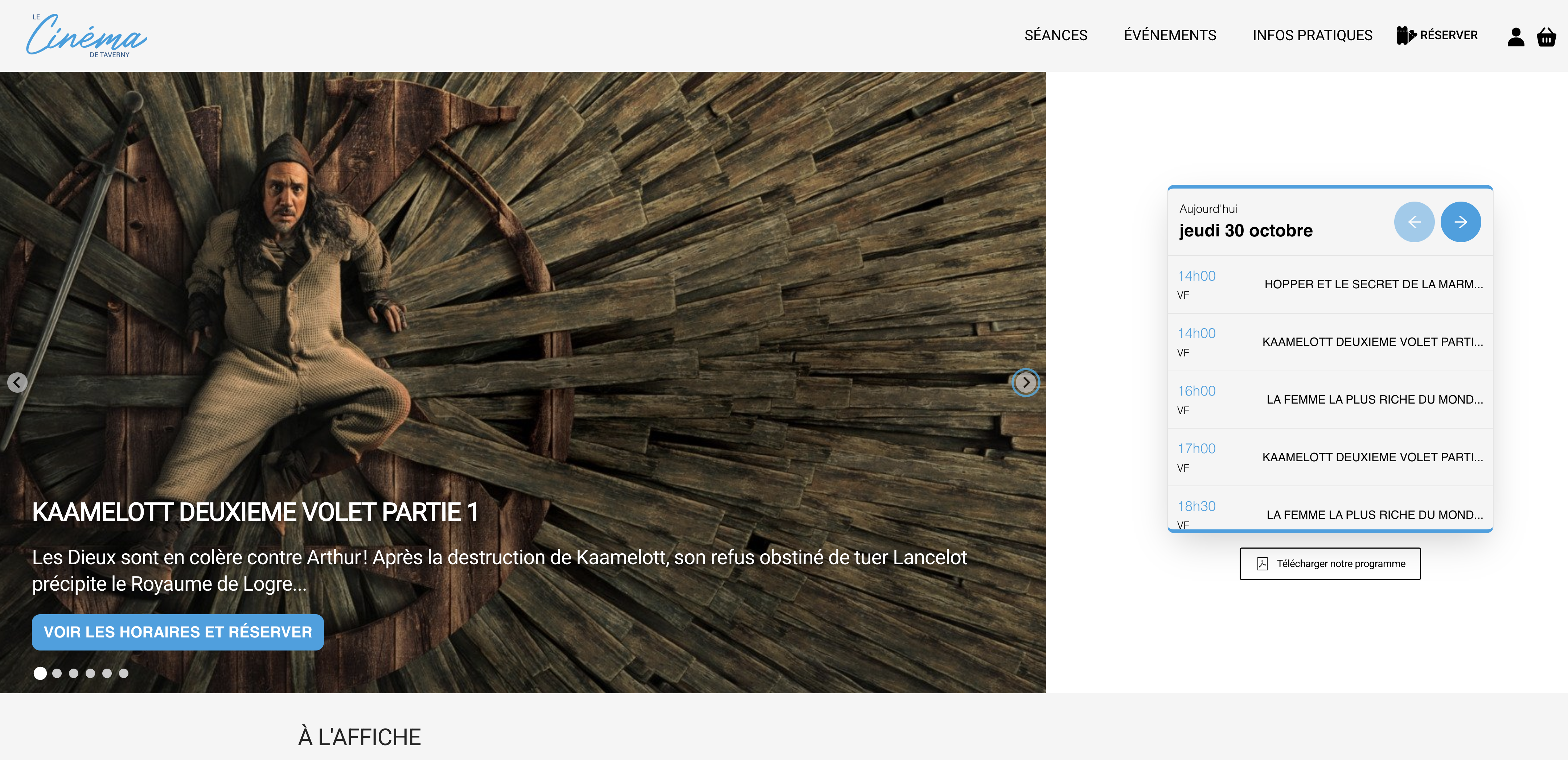Click the Le Cinéma de Taverny logo
The image size is (1568, 760).
pyautogui.click(x=86, y=36)
